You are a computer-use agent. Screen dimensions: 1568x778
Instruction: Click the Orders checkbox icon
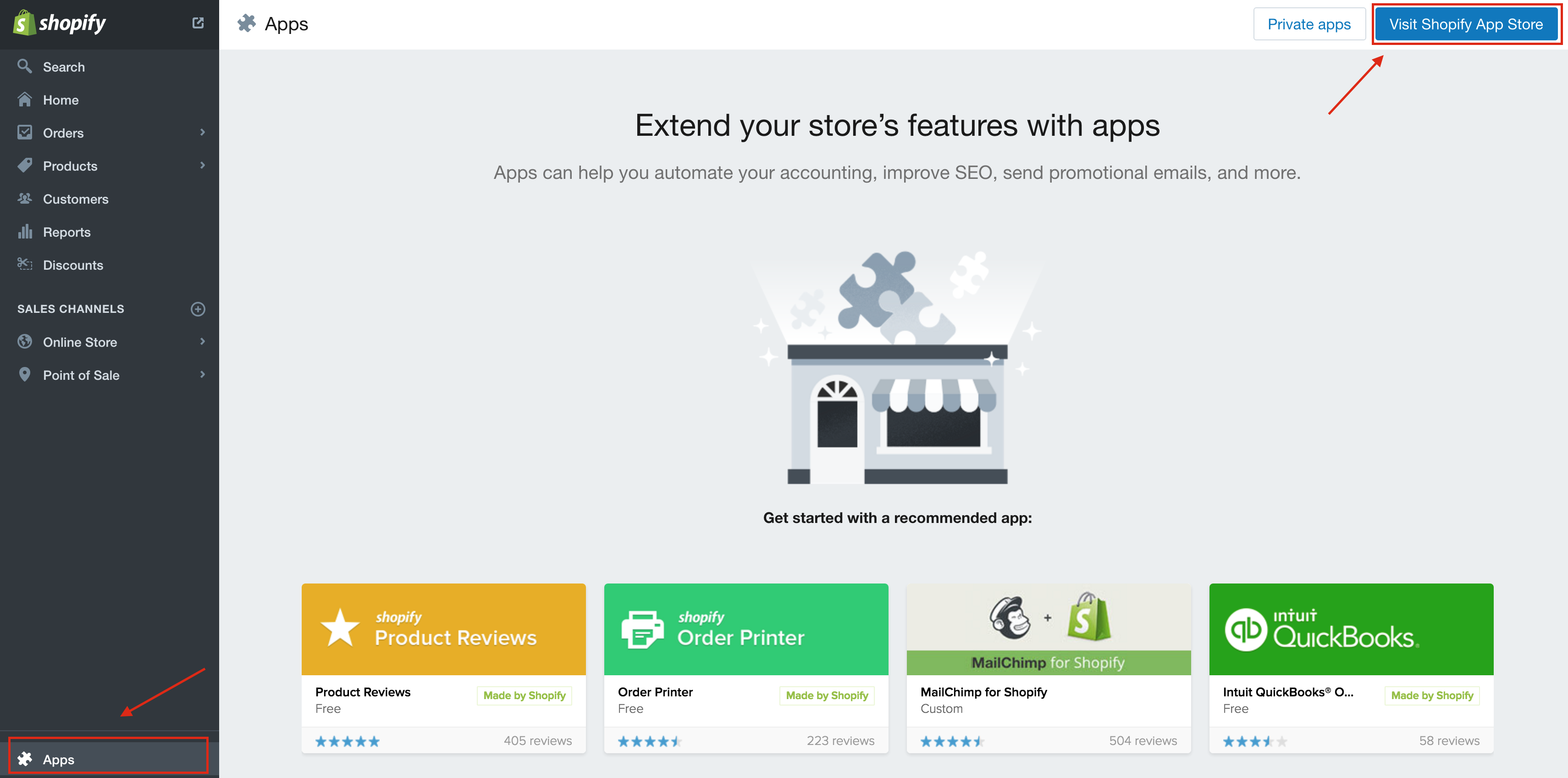click(x=24, y=132)
